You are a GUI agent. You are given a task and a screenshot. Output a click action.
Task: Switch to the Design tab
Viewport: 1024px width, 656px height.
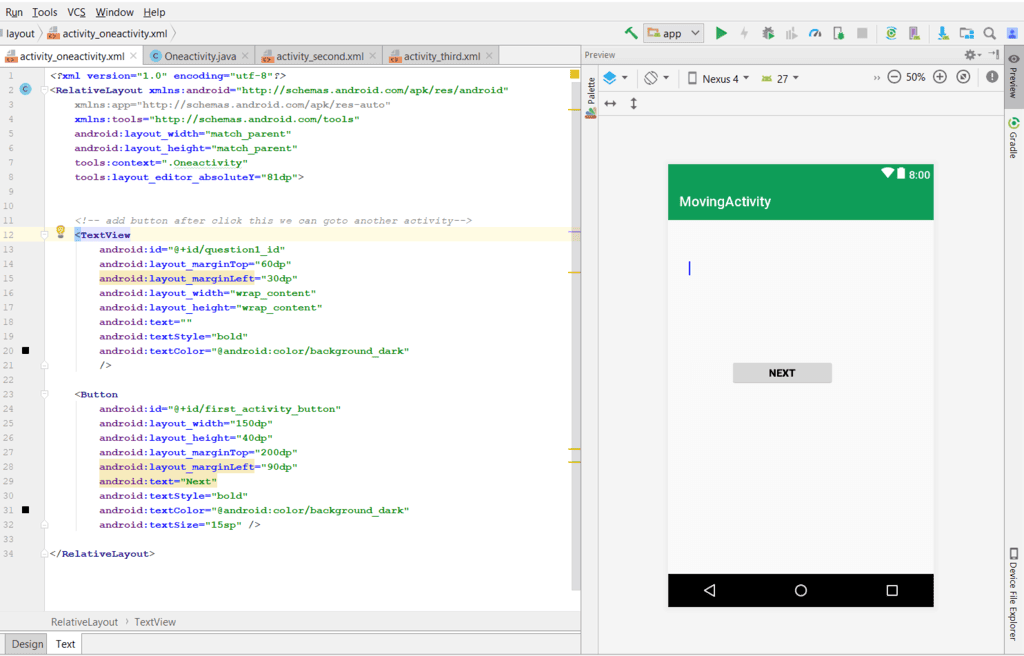[27, 644]
